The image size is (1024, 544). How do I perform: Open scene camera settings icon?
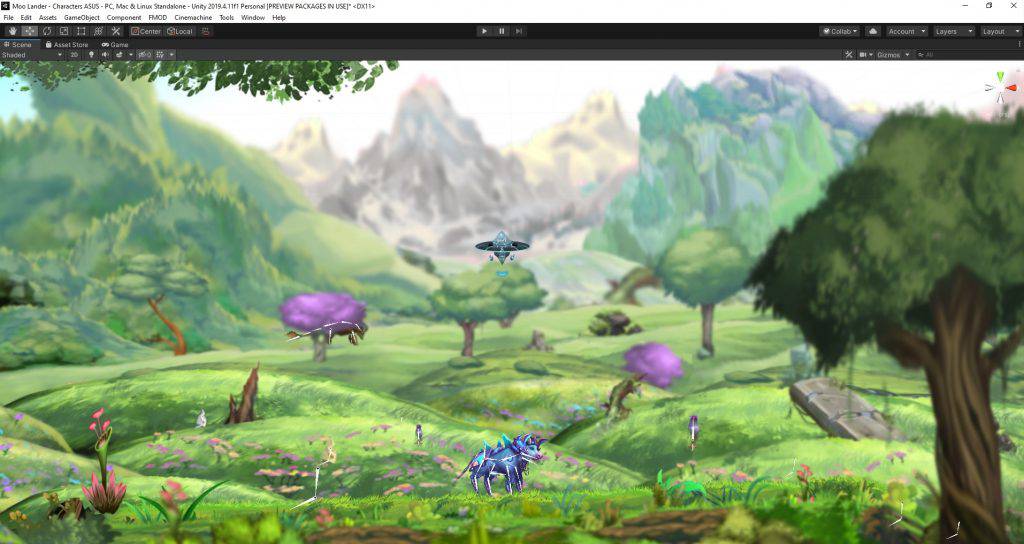click(x=866, y=55)
